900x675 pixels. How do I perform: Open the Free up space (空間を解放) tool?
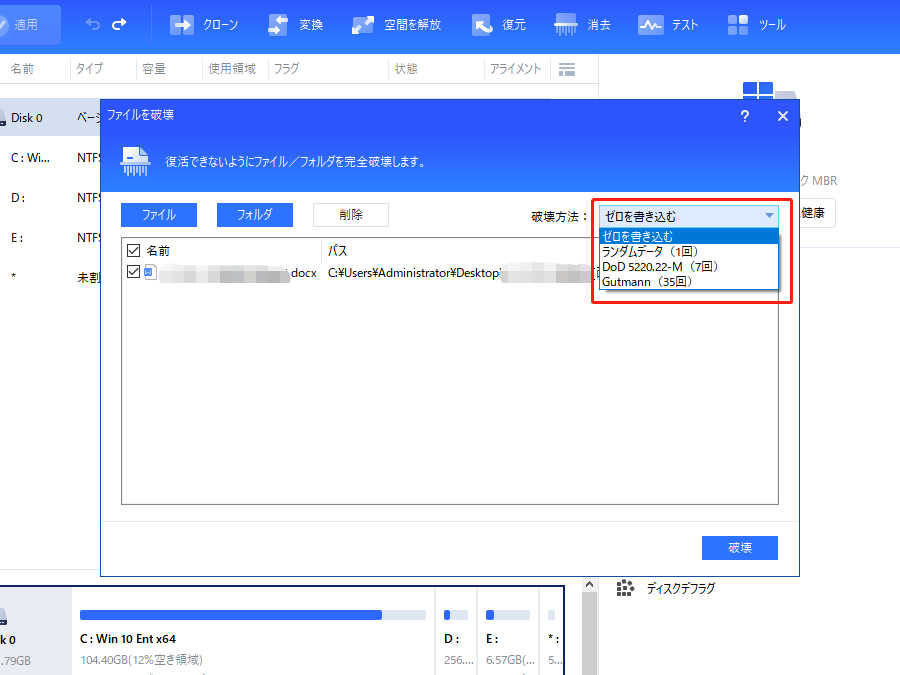point(363,25)
